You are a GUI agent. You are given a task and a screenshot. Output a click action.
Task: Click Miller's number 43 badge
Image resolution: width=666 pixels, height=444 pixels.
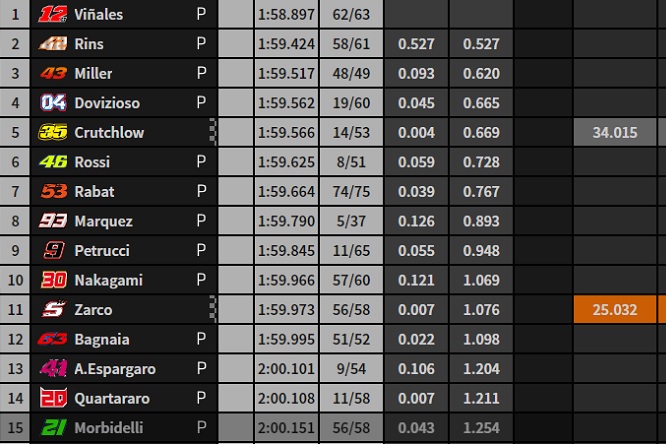pos(53,73)
